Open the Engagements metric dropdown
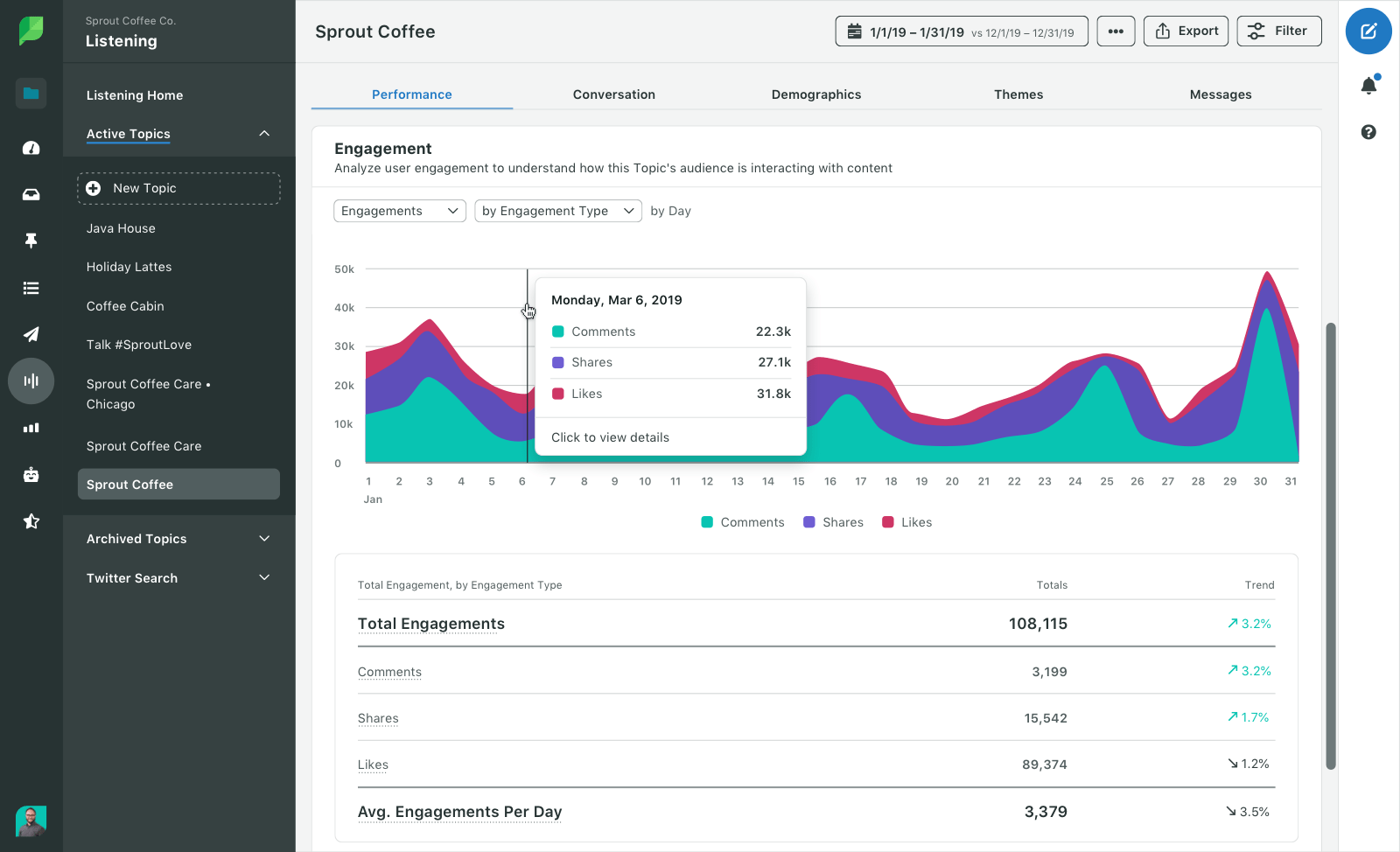The height and width of the screenshot is (852, 1400). [400, 211]
